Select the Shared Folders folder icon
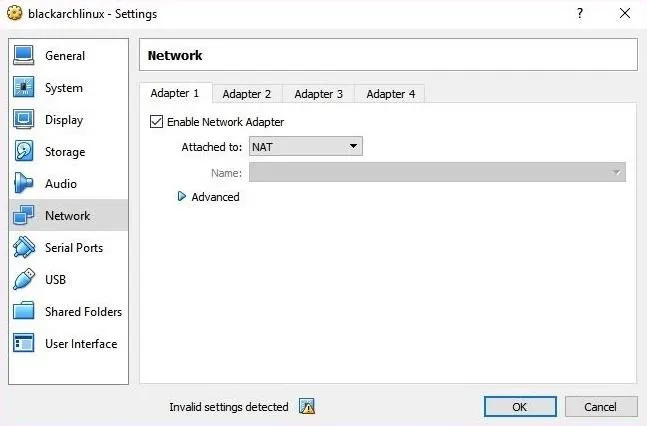The image size is (647, 426). point(24,311)
